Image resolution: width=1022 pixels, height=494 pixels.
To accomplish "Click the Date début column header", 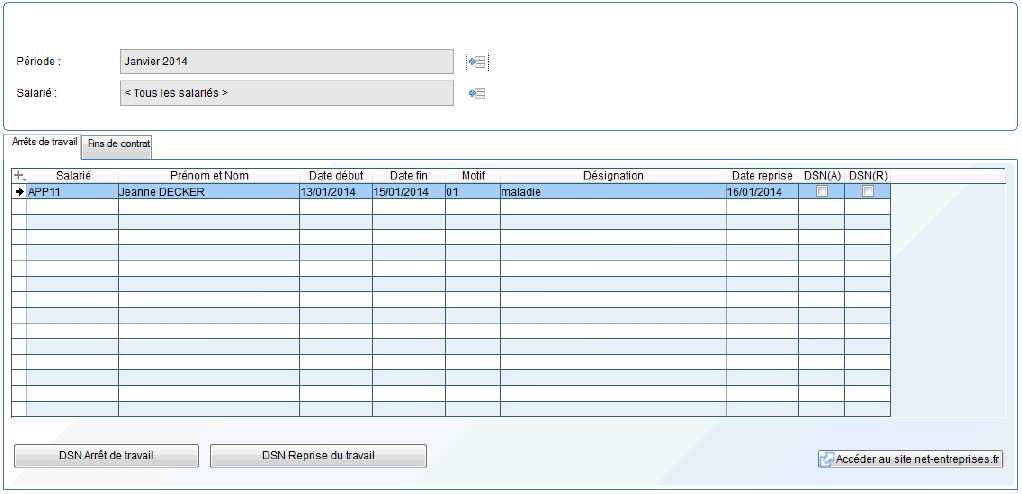I will [336, 176].
